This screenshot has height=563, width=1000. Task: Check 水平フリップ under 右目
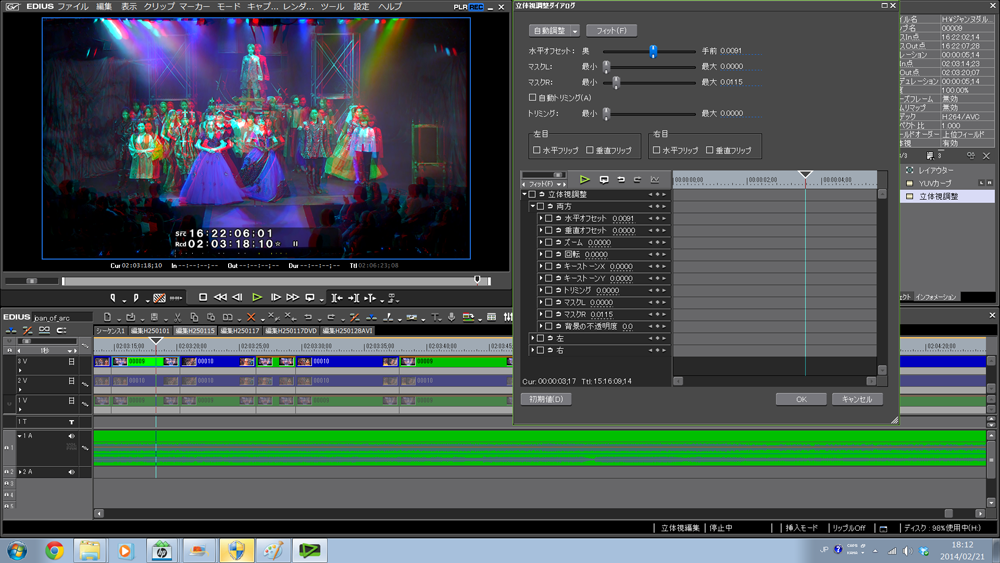click(x=656, y=150)
